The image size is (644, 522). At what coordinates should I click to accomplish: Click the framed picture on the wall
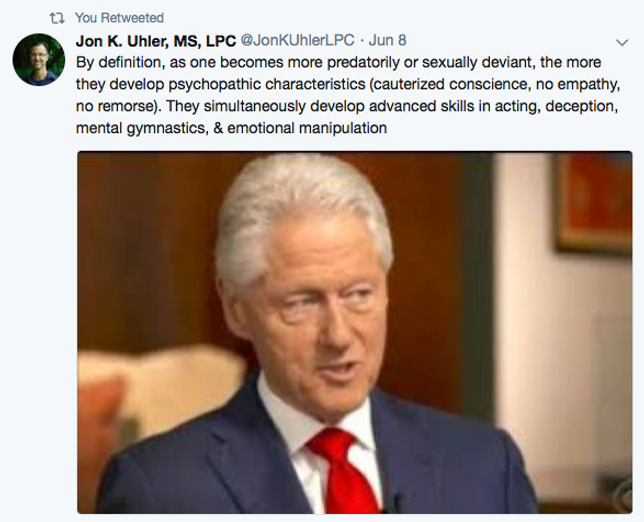tap(594, 201)
